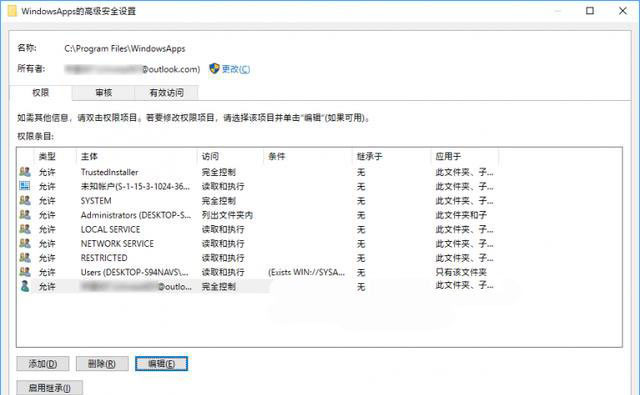Click the group icon beside LOCAL SERVICE
This screenshot has width=640, height=395.
pyautogui.click(x=25, y=229)
